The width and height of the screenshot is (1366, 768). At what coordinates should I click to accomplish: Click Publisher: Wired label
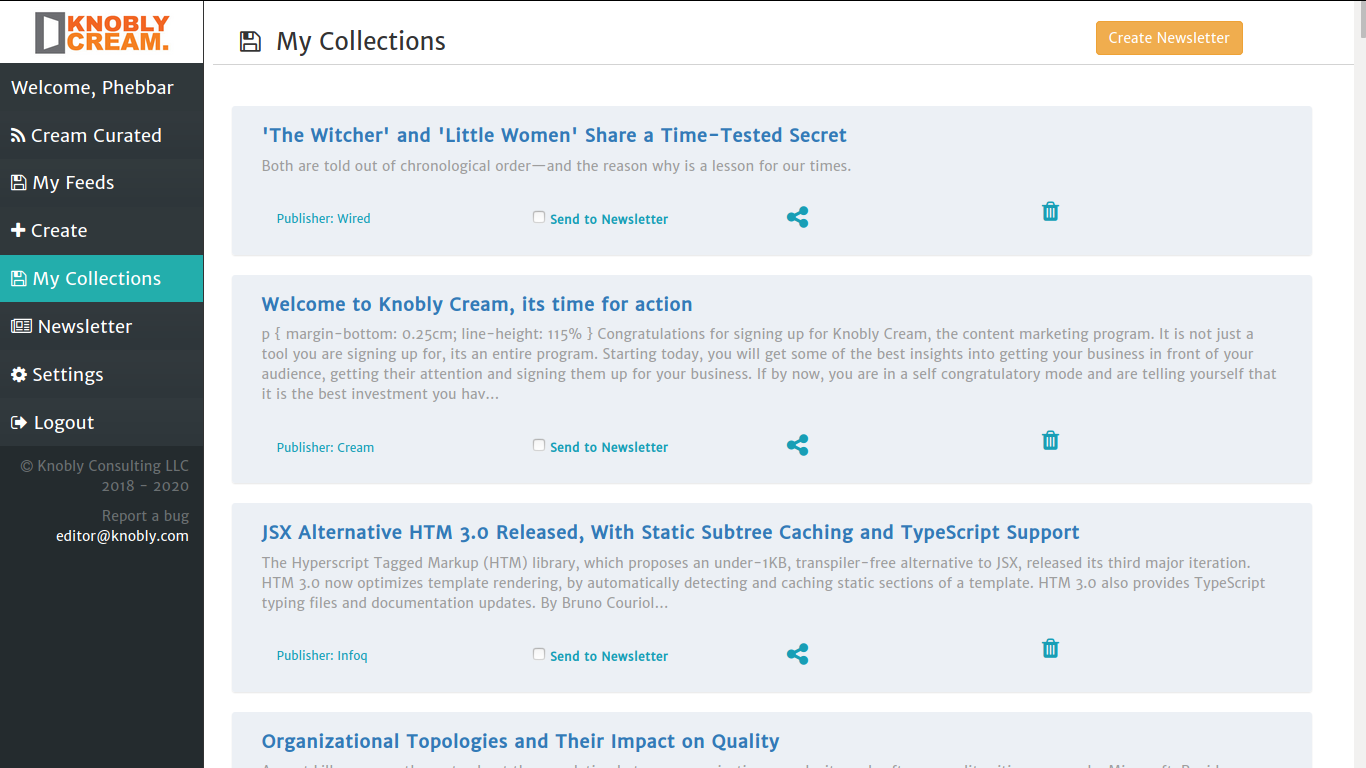coord(323,218)
